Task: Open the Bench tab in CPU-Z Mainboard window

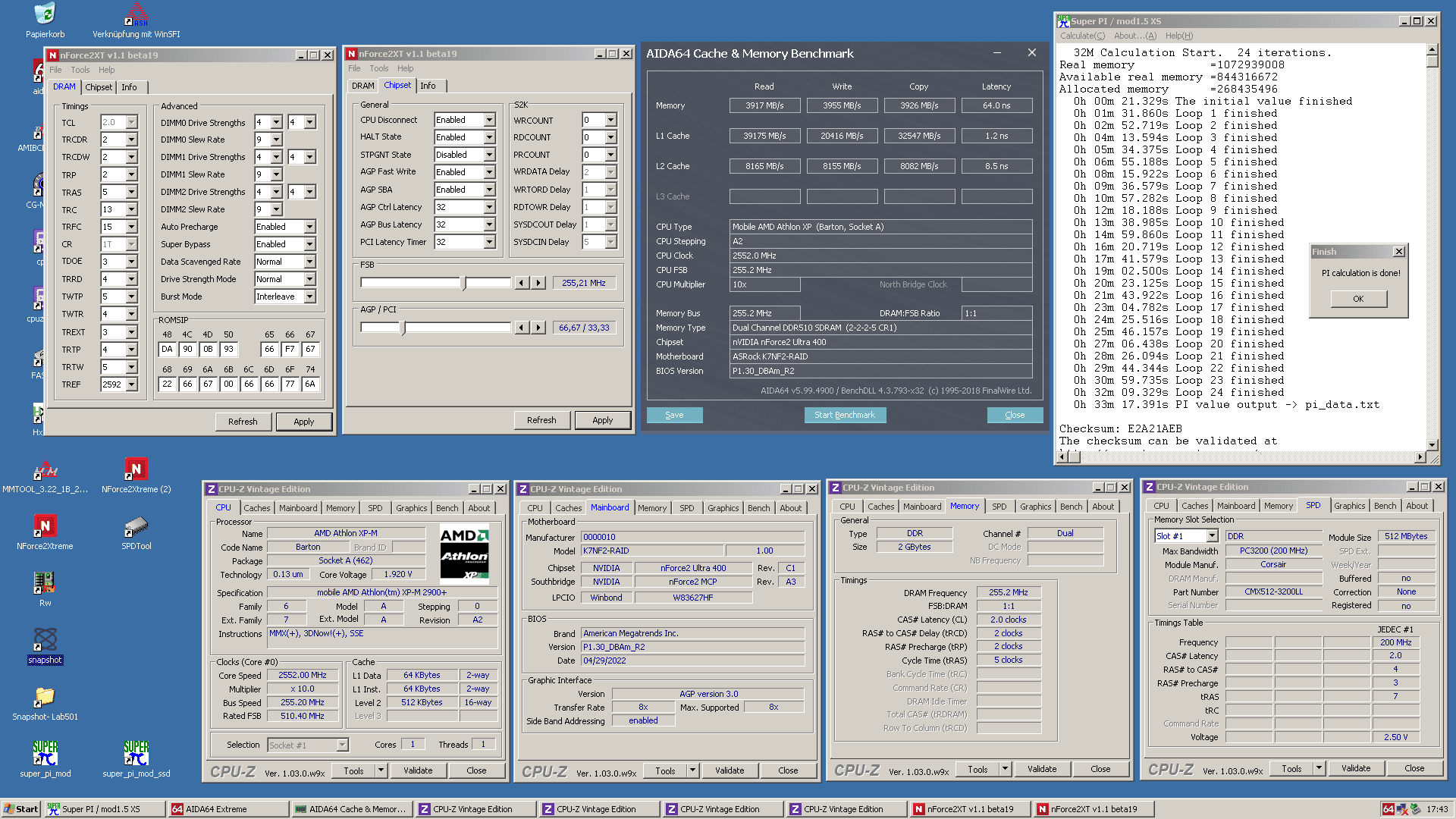Action: [758, 508]
